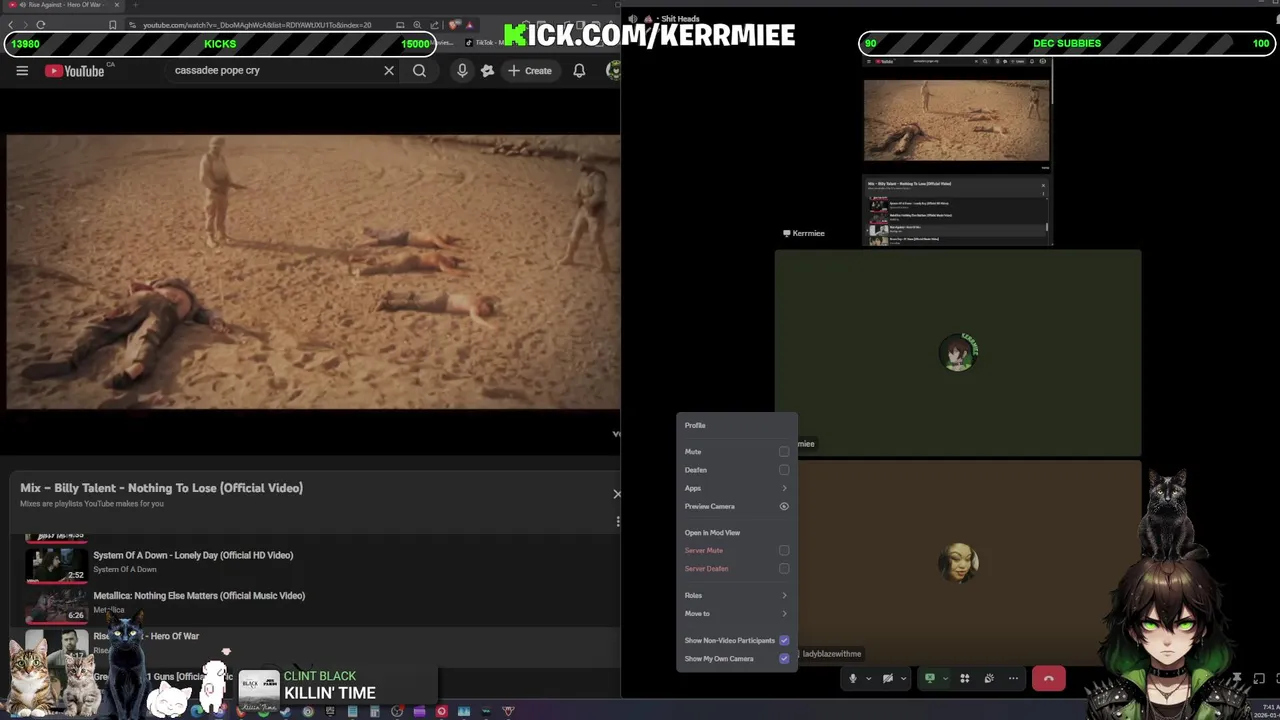Select the Rise Against - Hero Of War tab
Image resolution: width=1280 pixels, height=720 pixels.
coord(64,5)
